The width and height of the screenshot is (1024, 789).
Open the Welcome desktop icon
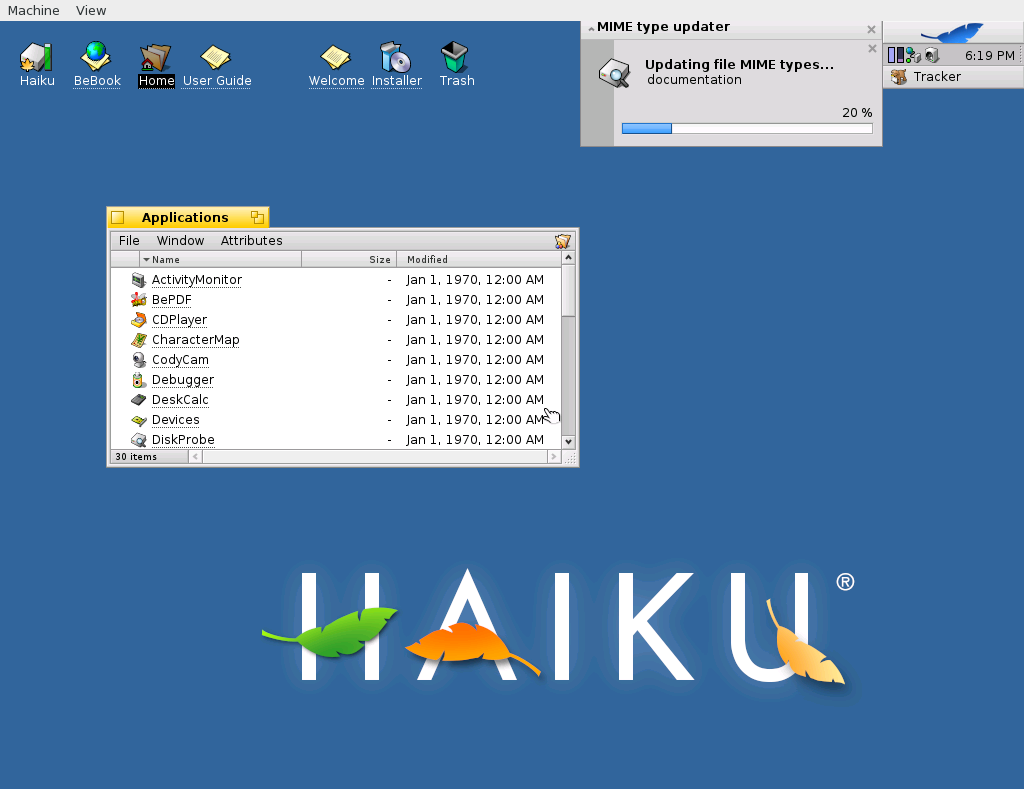(336, 57)
